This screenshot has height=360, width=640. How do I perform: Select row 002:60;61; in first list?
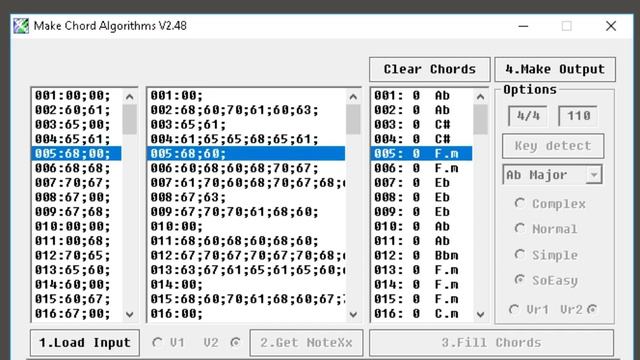(77, 110)
